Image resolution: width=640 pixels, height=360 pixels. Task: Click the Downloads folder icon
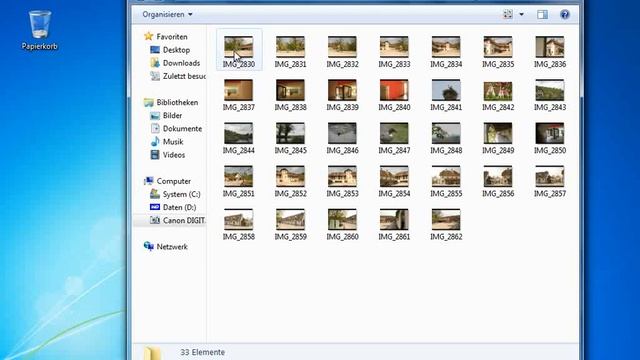(155, 62)
